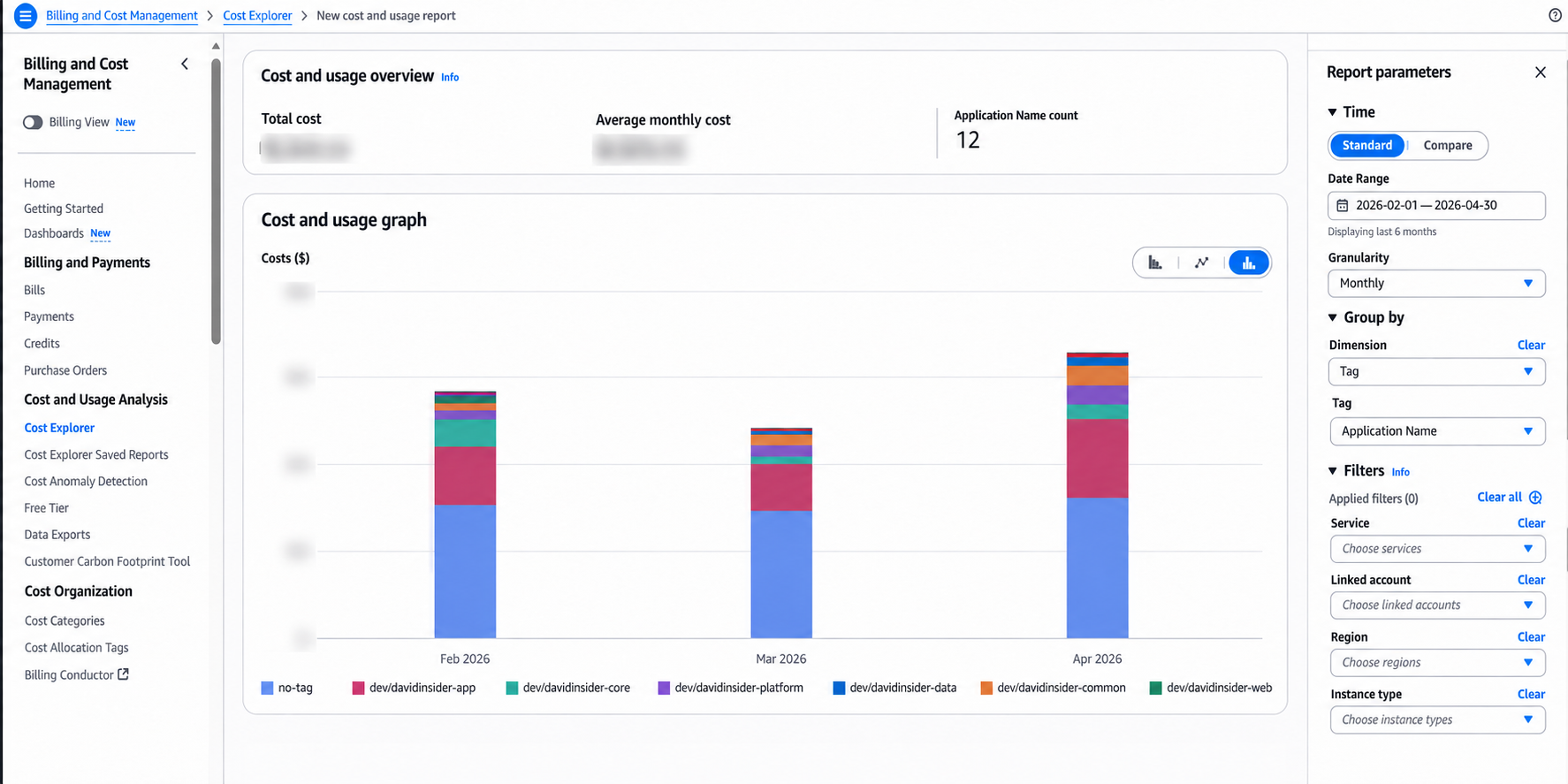
Task: Click Clear all filters link
Action: (x=1499, y=498)
